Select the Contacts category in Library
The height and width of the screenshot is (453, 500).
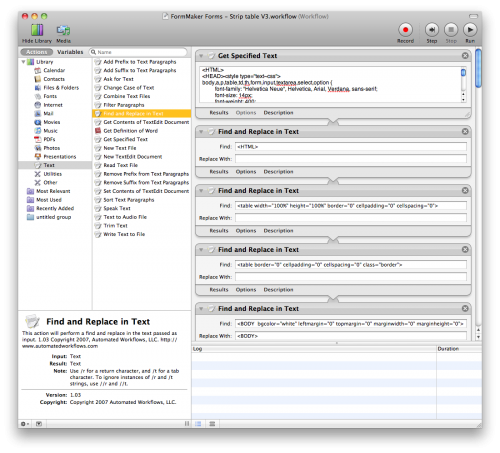pos(54,79)
